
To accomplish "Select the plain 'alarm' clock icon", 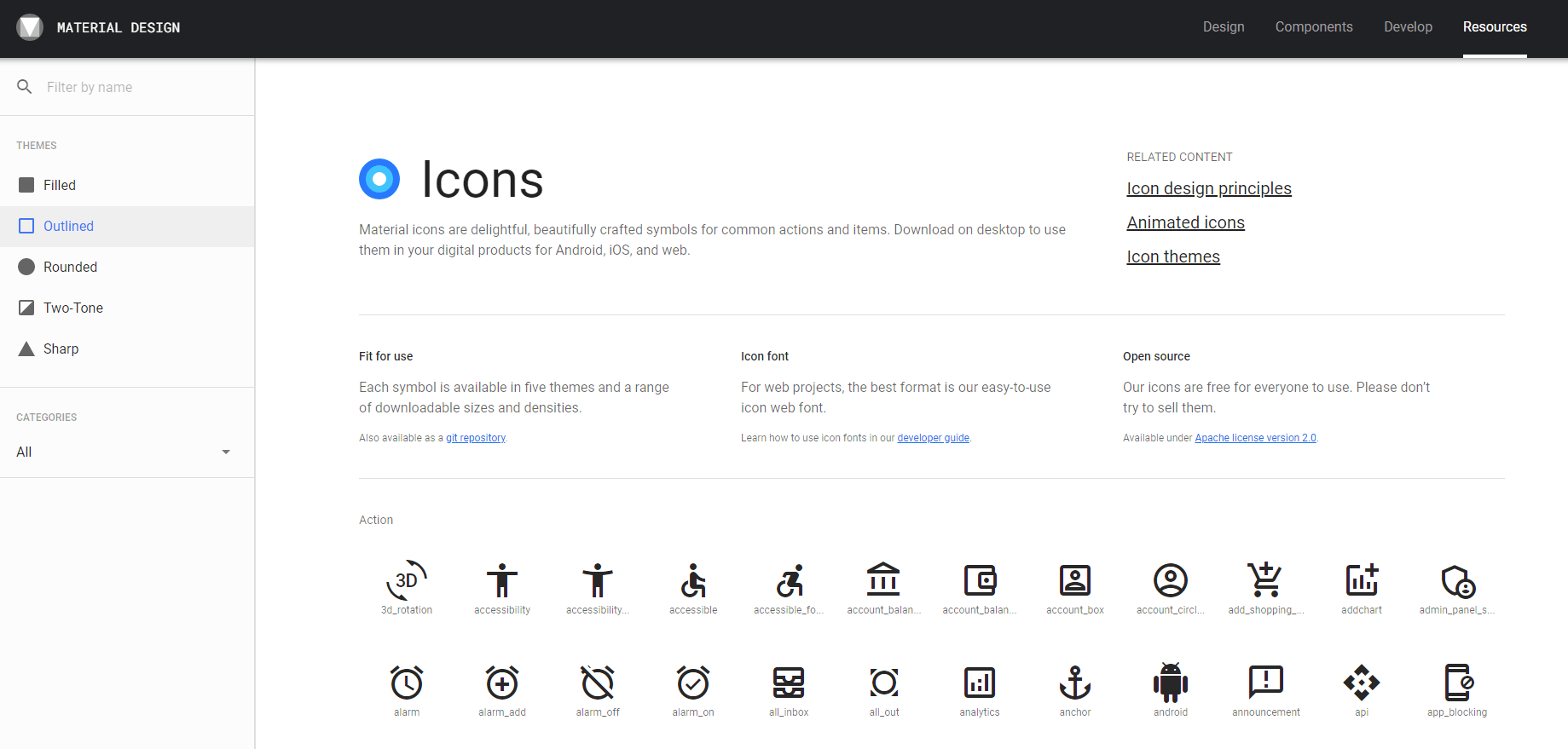I will click(x=407, y=683).
